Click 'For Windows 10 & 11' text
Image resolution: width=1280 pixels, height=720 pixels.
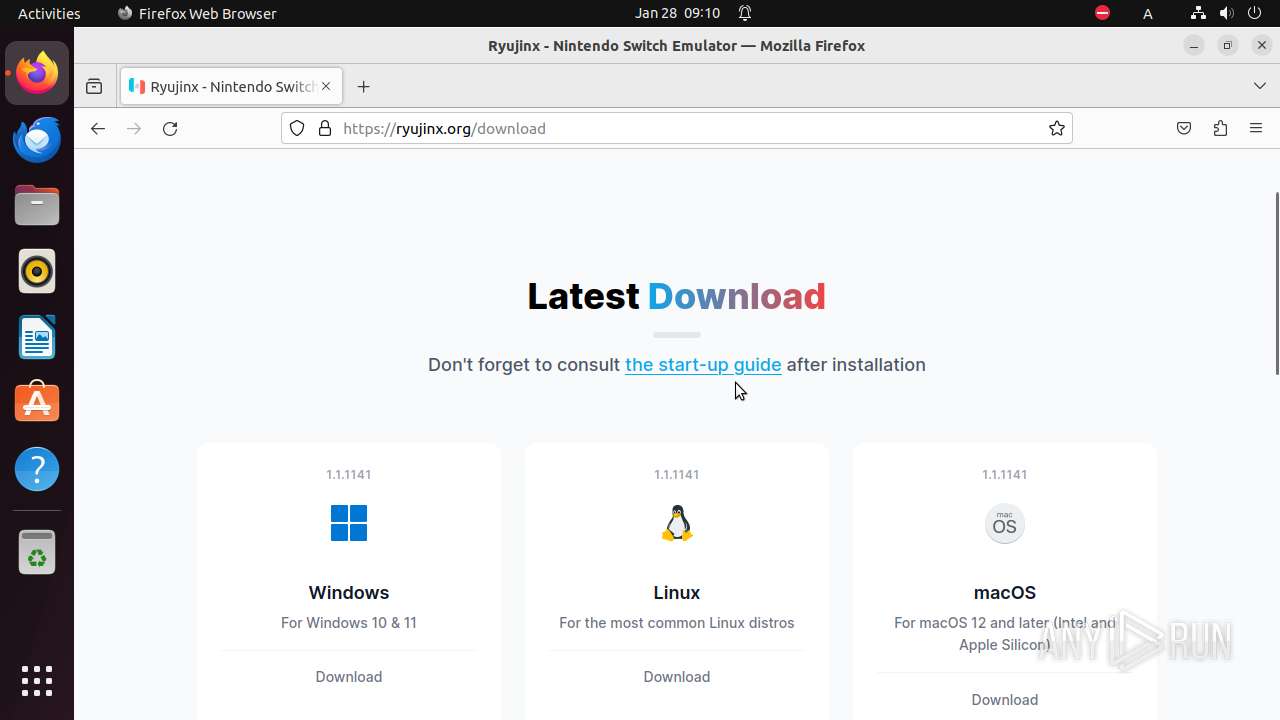click(x=349, y=623)
